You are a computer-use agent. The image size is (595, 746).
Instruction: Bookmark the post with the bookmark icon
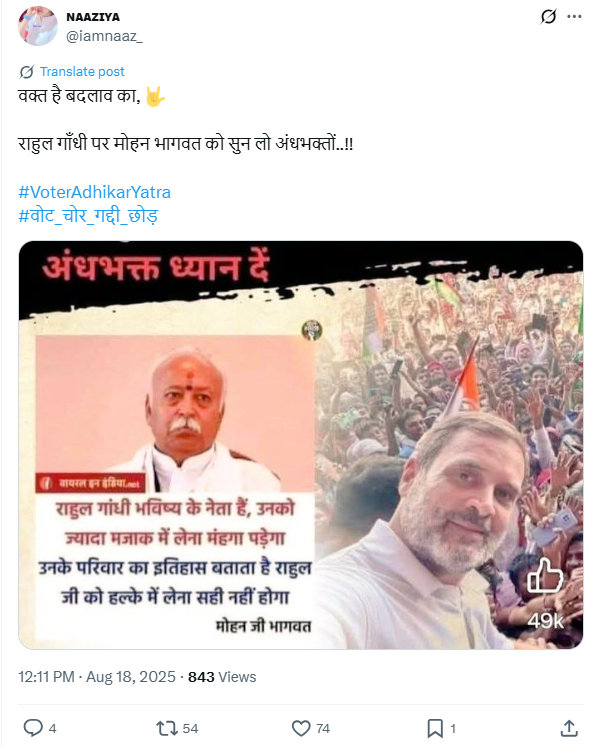(x=435, y=728)
